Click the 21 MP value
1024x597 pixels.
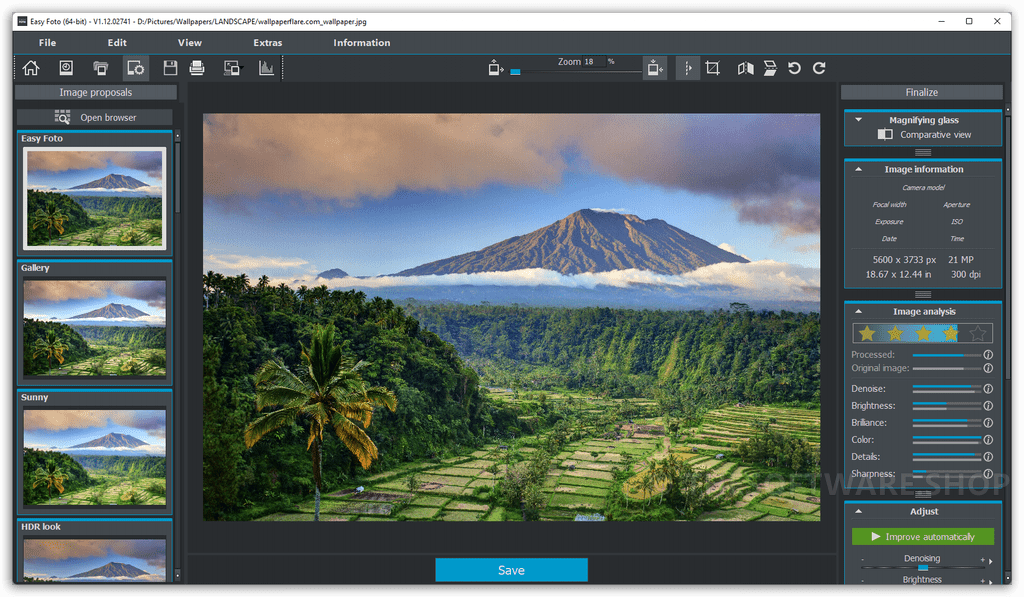(x=961, y=259)
